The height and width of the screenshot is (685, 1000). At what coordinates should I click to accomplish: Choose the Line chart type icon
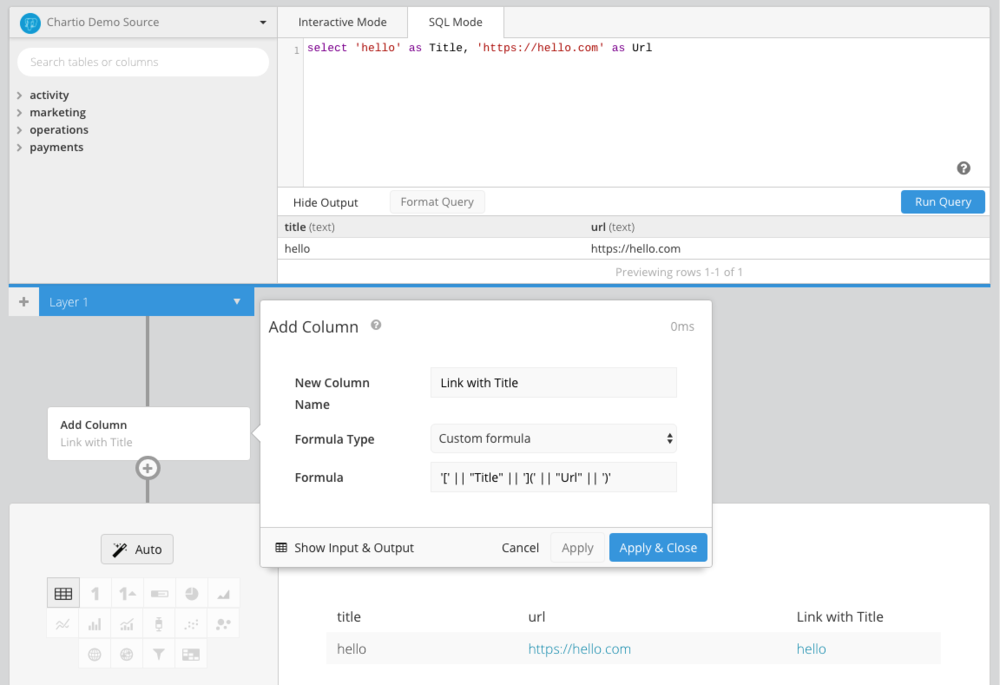62,624
